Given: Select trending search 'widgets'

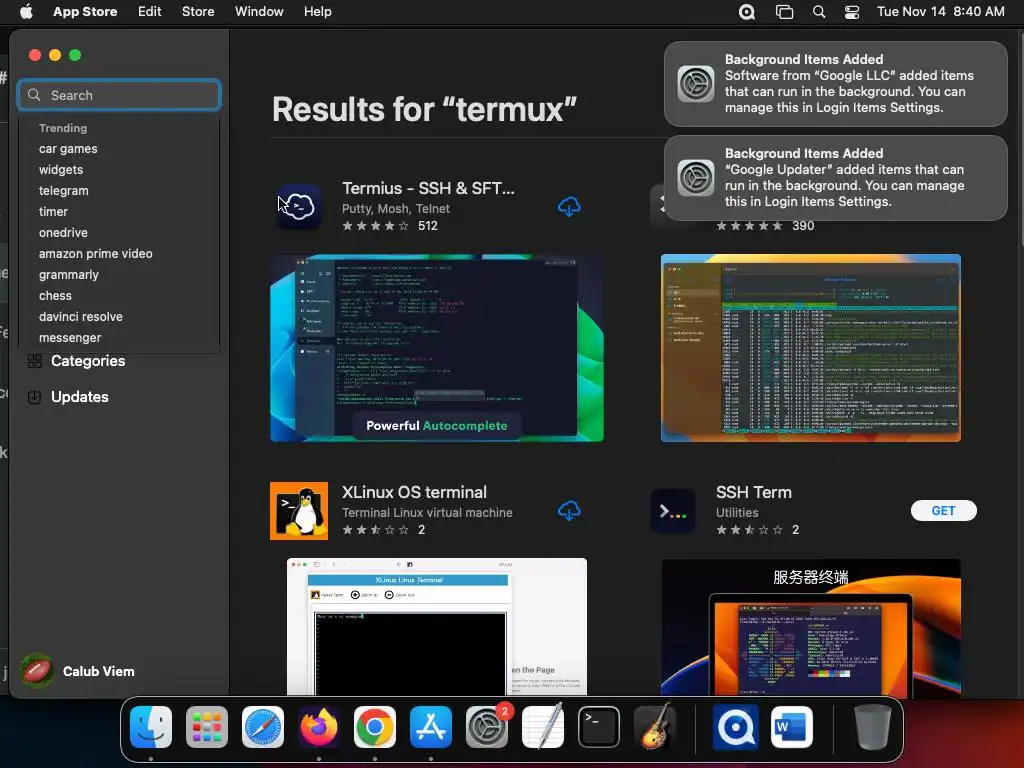Looking at the screenshot, I should pyautogui.click(x=61, y=170).
